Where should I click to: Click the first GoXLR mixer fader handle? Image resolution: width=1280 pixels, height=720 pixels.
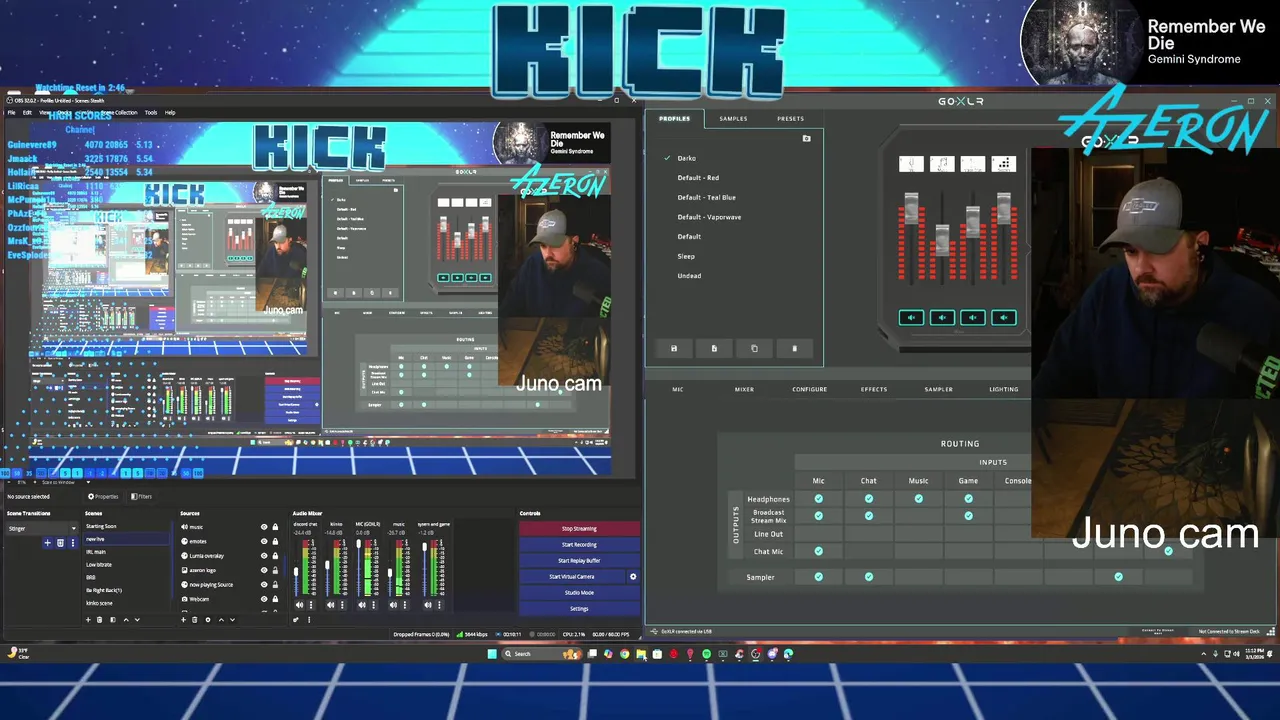(x=911, y=208)
